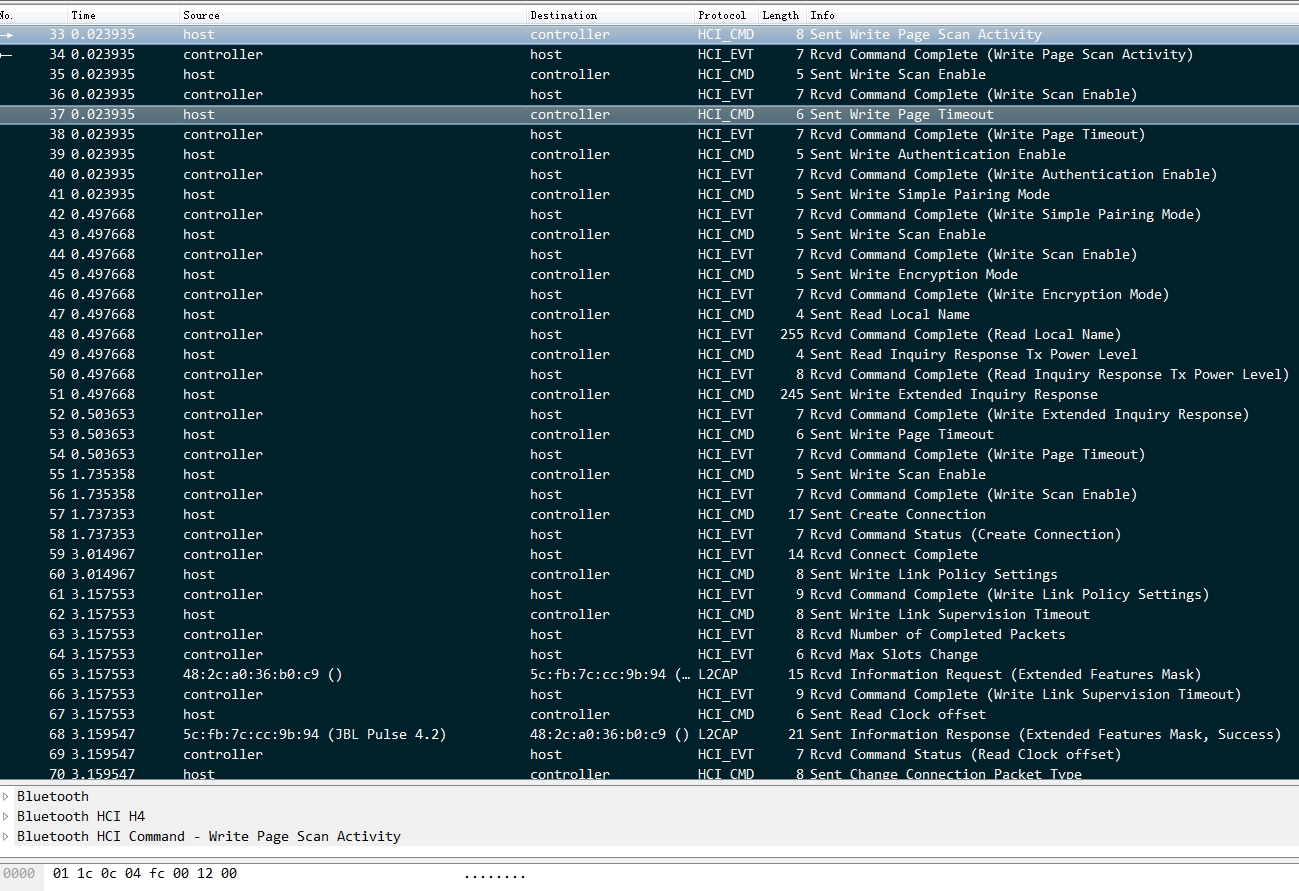Select packet 47 Sent Read Local Name

point(649,315)
